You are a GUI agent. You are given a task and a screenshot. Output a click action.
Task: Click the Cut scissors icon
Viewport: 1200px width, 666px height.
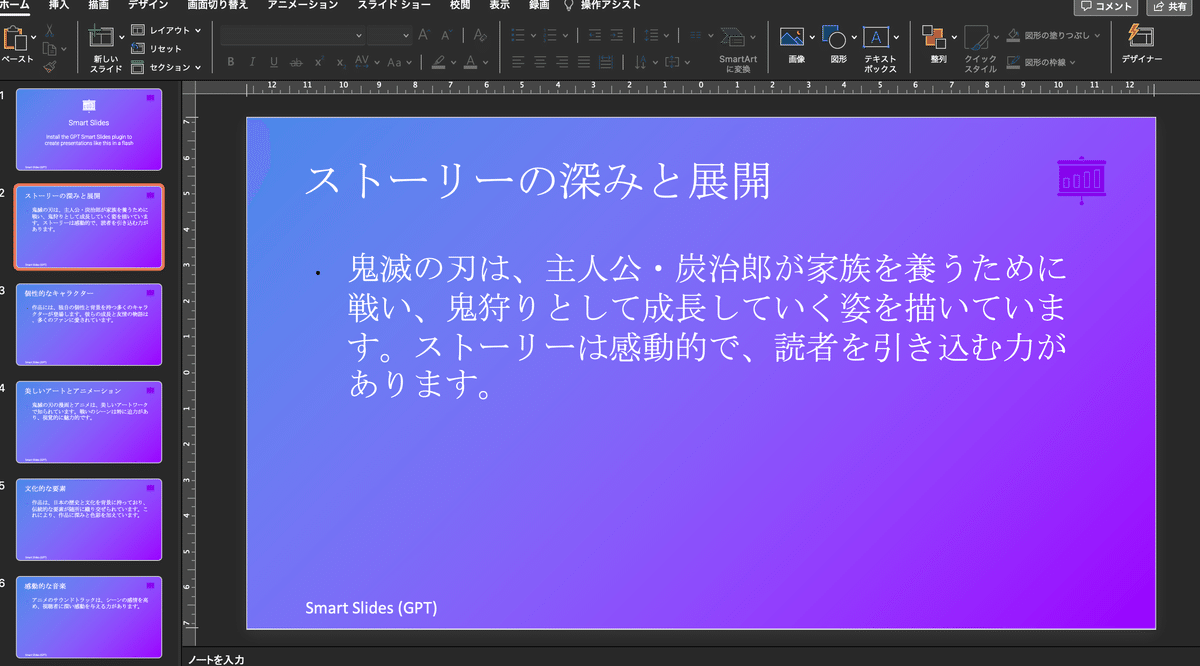[x=49, y=31]
